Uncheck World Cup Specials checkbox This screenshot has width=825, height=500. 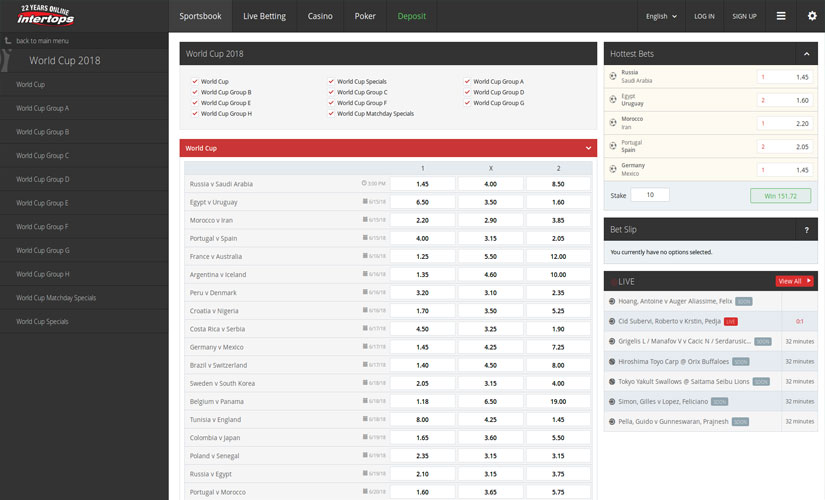pos(331,82)
